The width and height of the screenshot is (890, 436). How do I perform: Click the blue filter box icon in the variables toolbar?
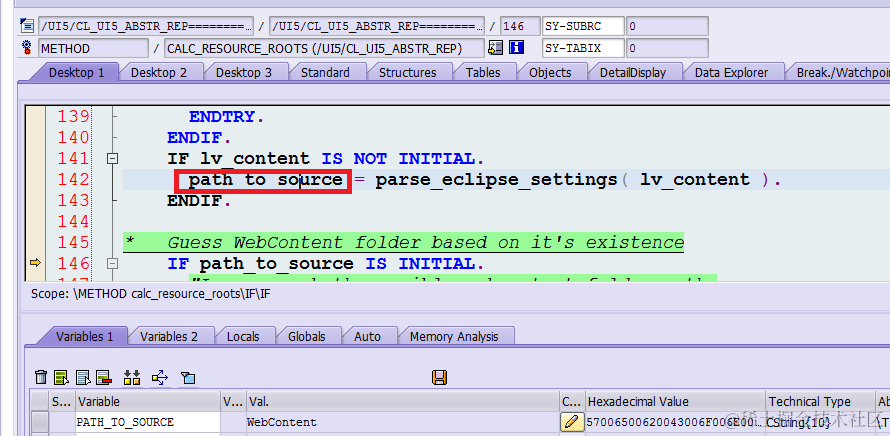click(188, 378)
